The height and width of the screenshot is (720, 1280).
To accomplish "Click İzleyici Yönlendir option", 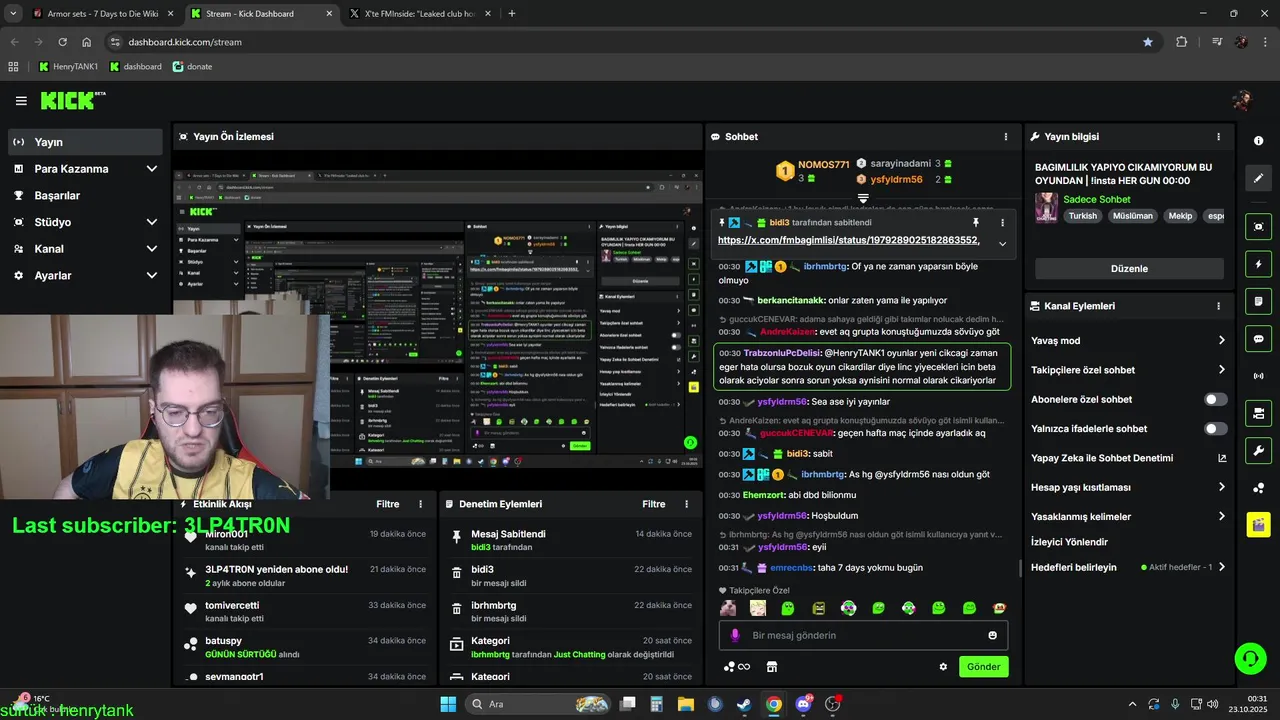I will click(x=1069, y=542).
